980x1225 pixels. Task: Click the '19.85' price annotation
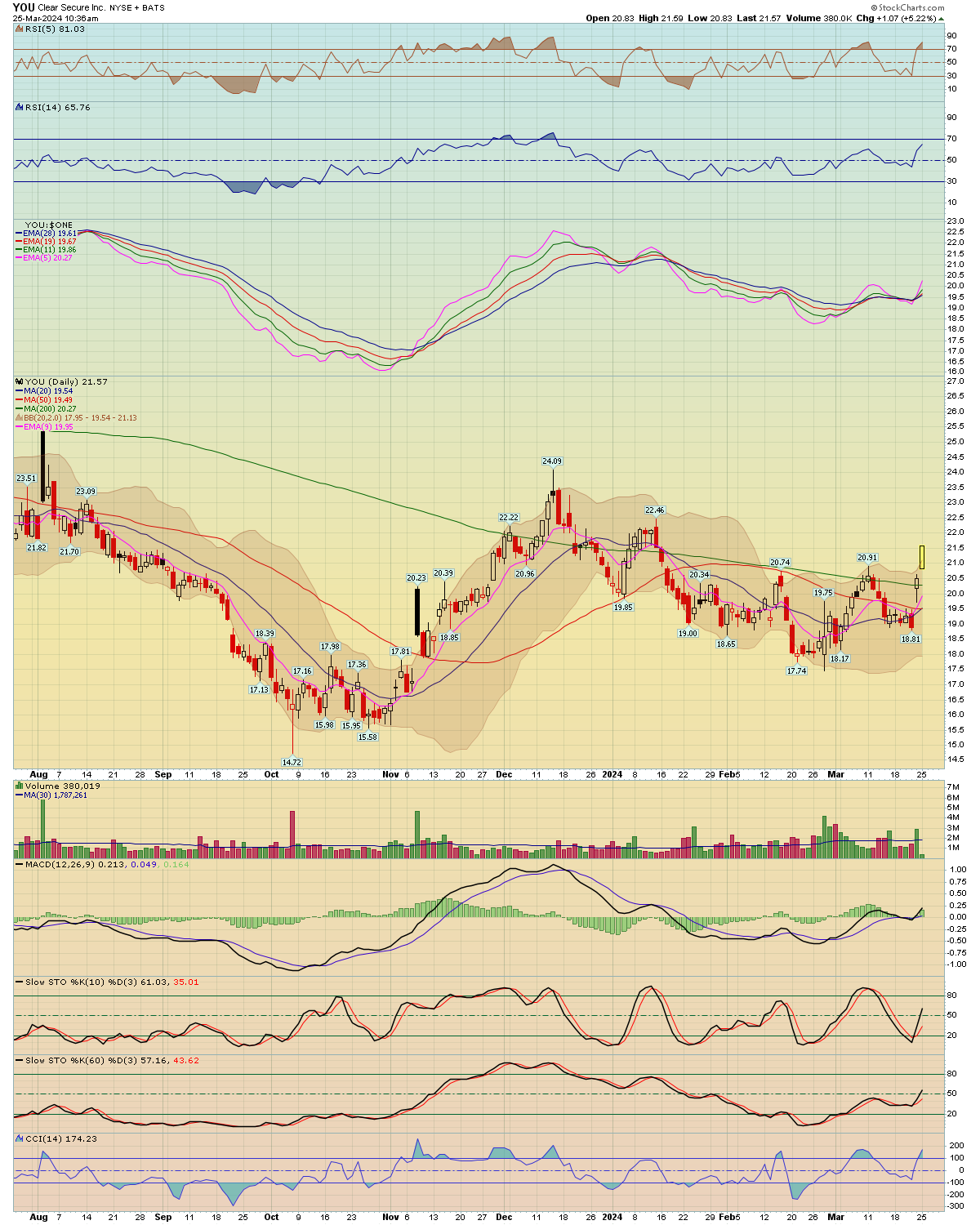(623, 608)
